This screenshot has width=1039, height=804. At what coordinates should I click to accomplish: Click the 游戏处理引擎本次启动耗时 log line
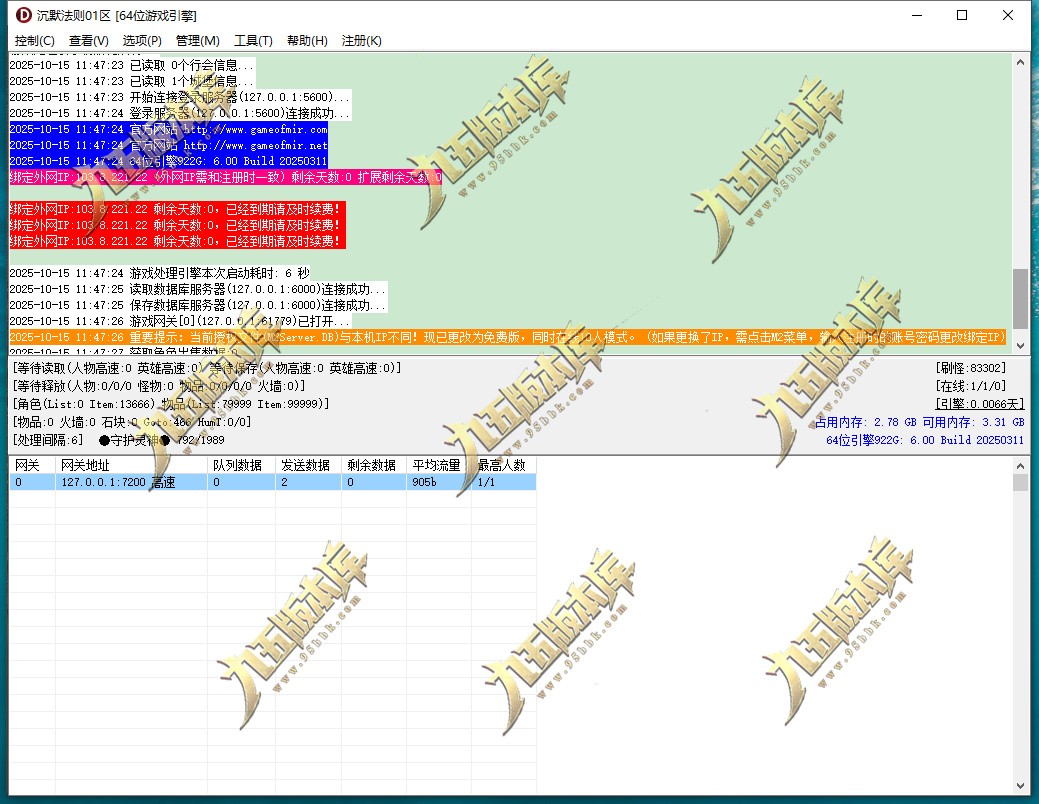coord(160,273)
